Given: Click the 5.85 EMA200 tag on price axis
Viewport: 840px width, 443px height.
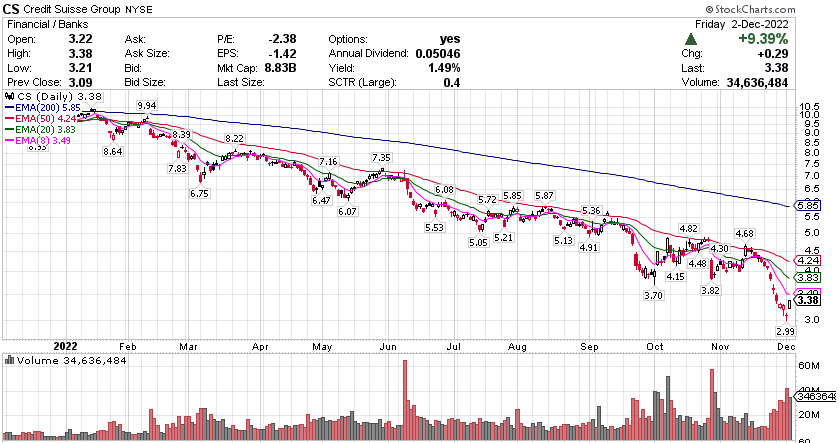Looking at the screenshot, I should pyautogui.click(x=808, y=206).
